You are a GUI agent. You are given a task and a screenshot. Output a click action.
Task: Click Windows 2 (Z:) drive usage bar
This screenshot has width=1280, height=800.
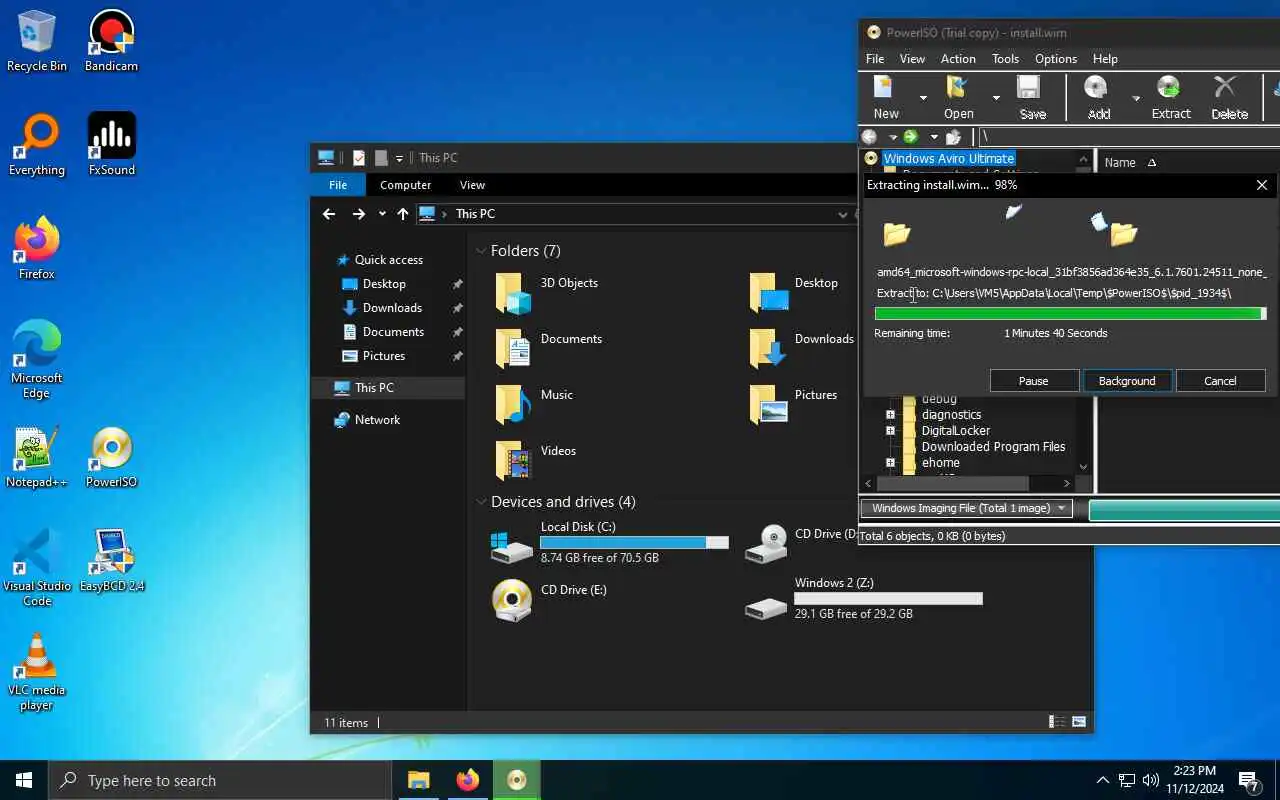pyautogui.click(x=888, y=599)
